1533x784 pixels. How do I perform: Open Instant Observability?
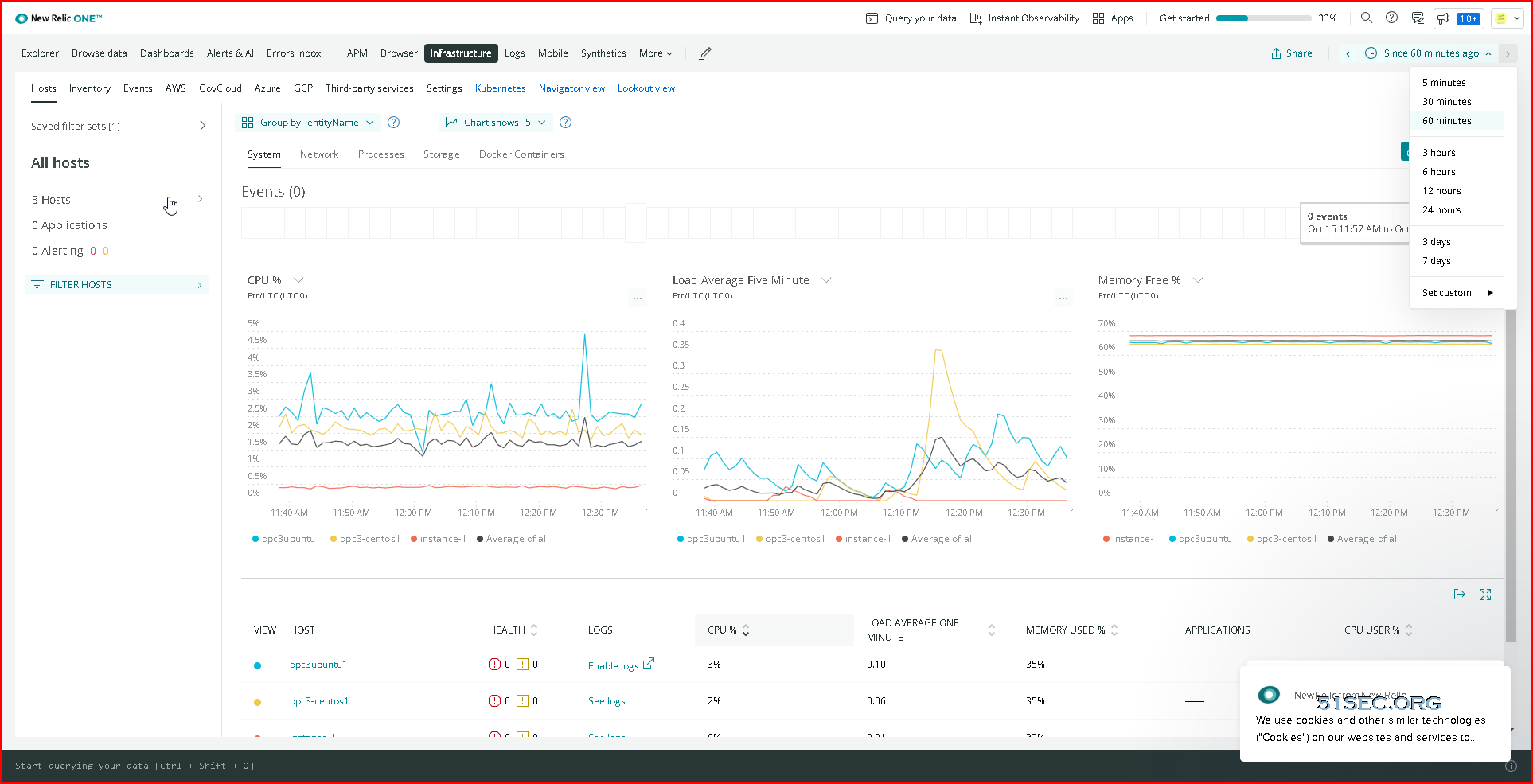[x=1024, y=18]
